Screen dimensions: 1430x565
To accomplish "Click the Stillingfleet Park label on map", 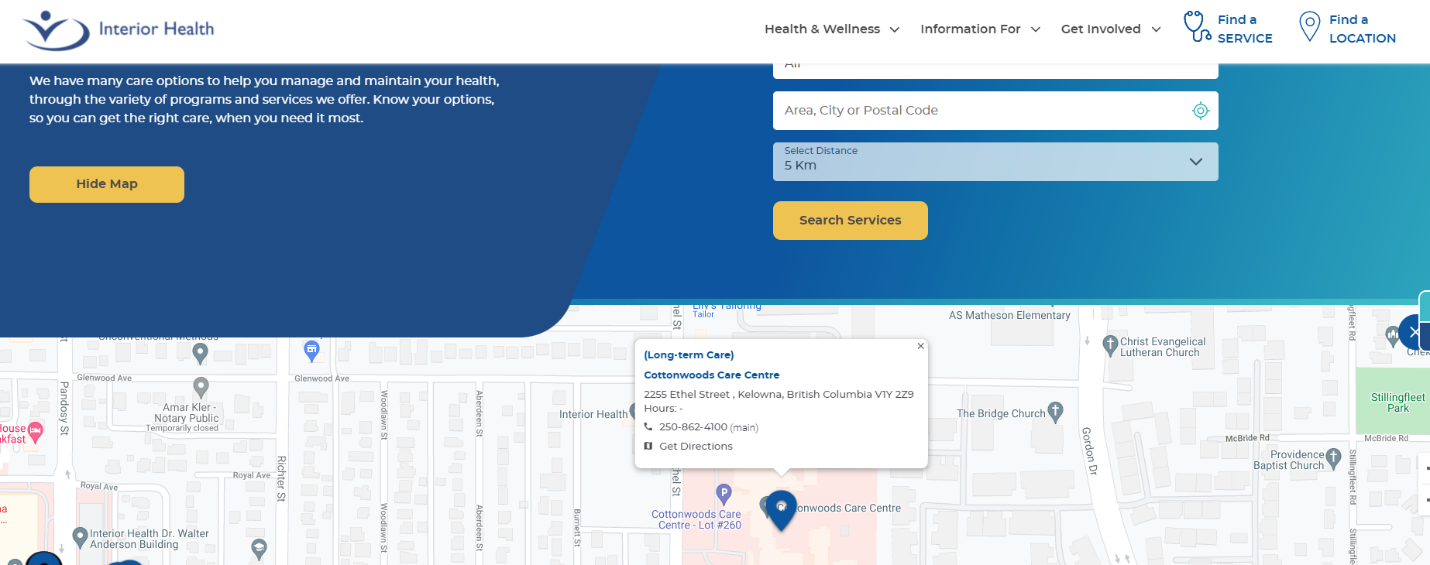I will (1398, 402).
